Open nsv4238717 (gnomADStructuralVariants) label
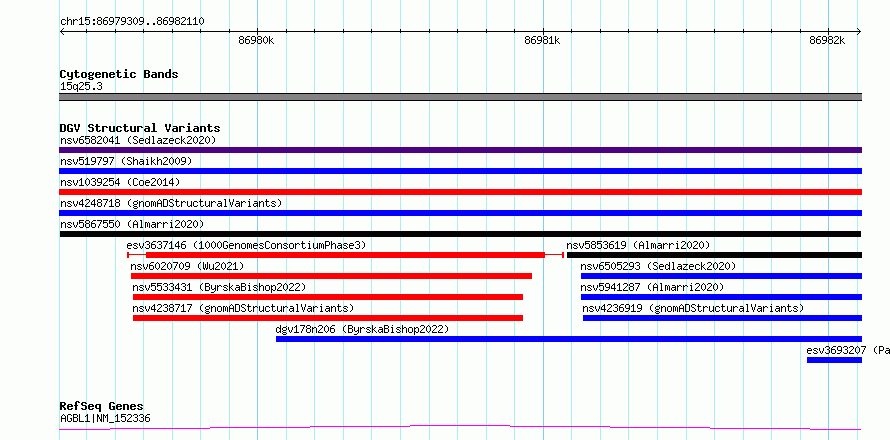This screenshot has width=890, height=440. [x=243, y=308]
